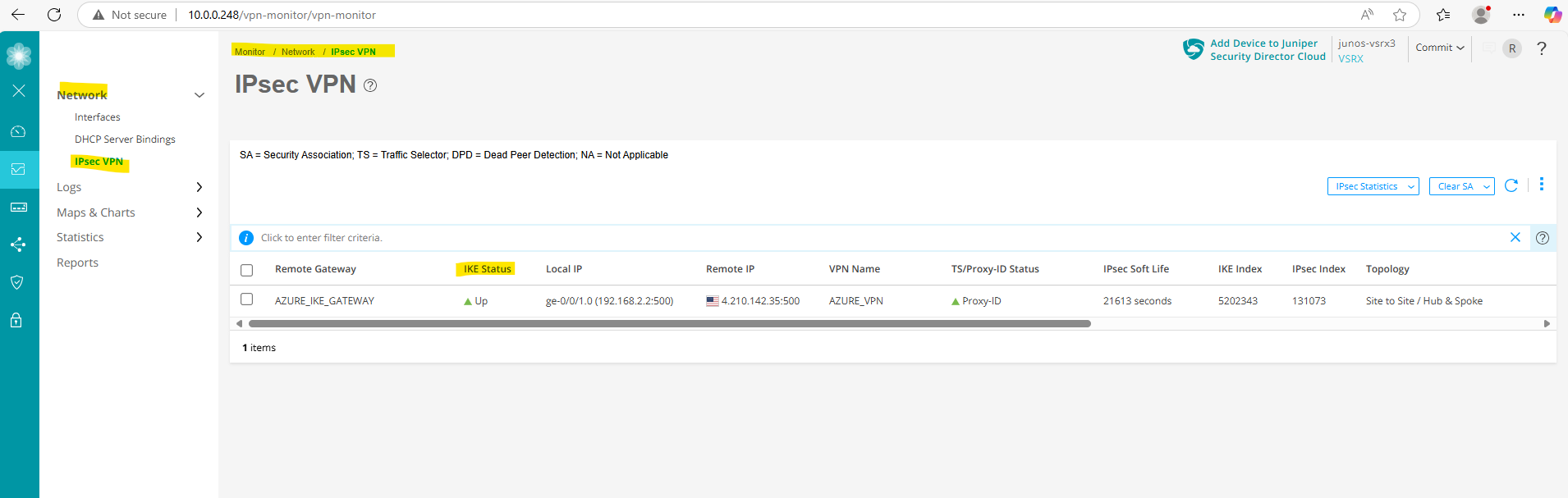Open browser settings ellipsis menu
The width and height of the screenshot is (1568, 498).
pos(1519,15)
